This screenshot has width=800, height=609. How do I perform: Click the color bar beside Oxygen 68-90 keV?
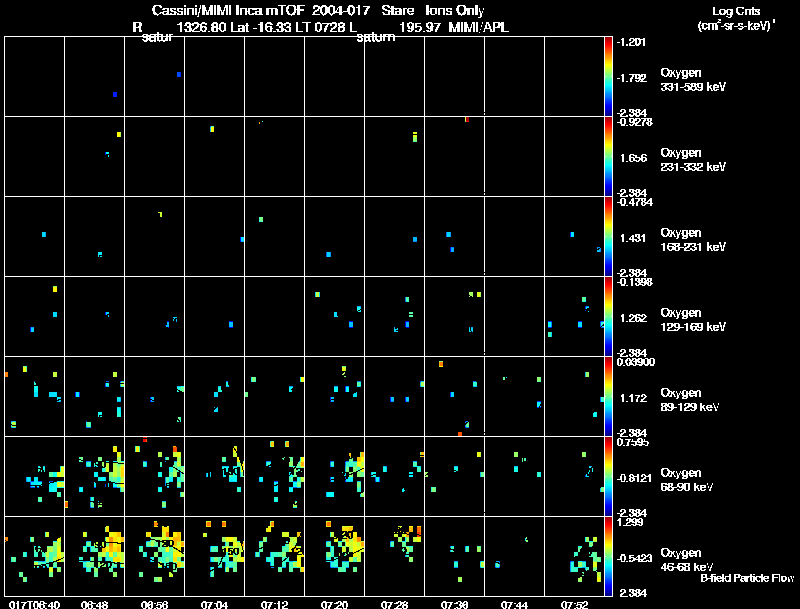pyautogui.click(x=608, y=477)
